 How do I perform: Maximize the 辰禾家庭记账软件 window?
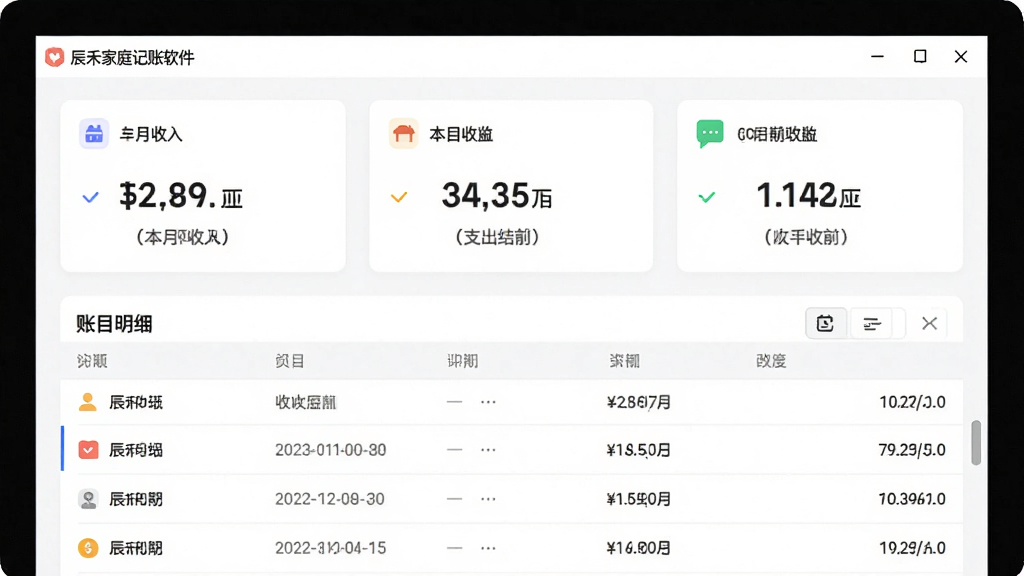point(920,57)
